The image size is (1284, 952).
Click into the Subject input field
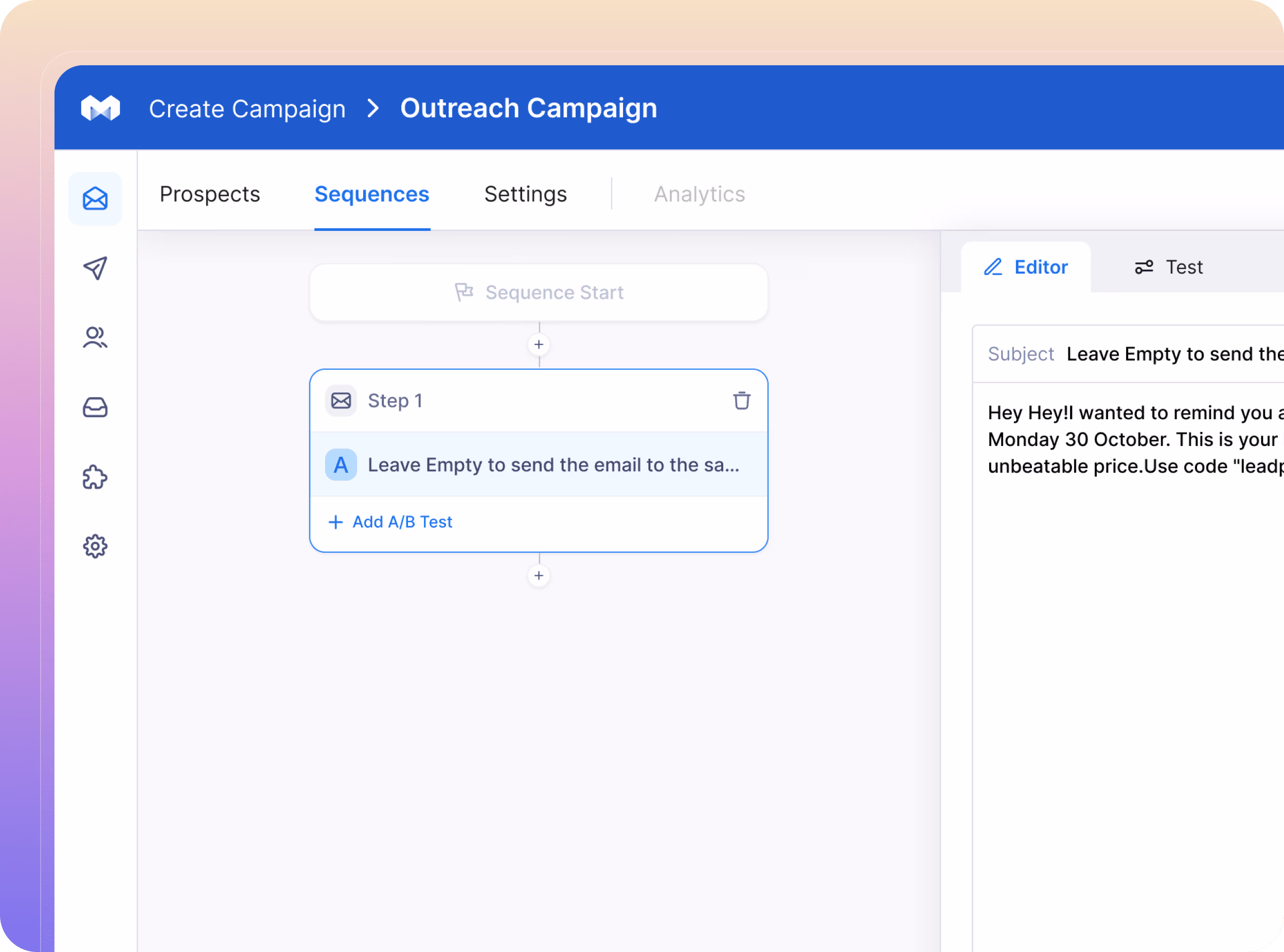coord(1170,354)
